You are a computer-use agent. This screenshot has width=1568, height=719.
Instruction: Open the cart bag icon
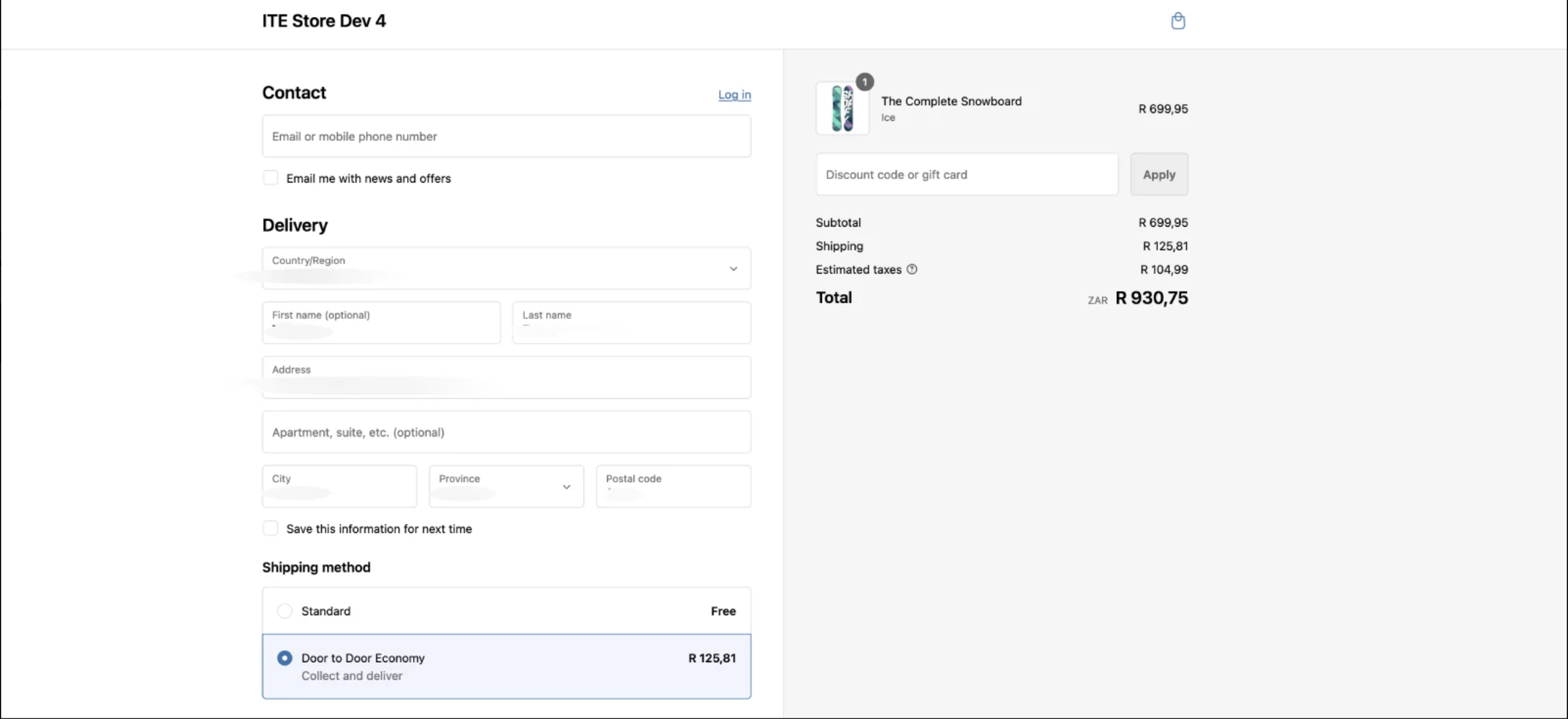[x=1177, y=21]
